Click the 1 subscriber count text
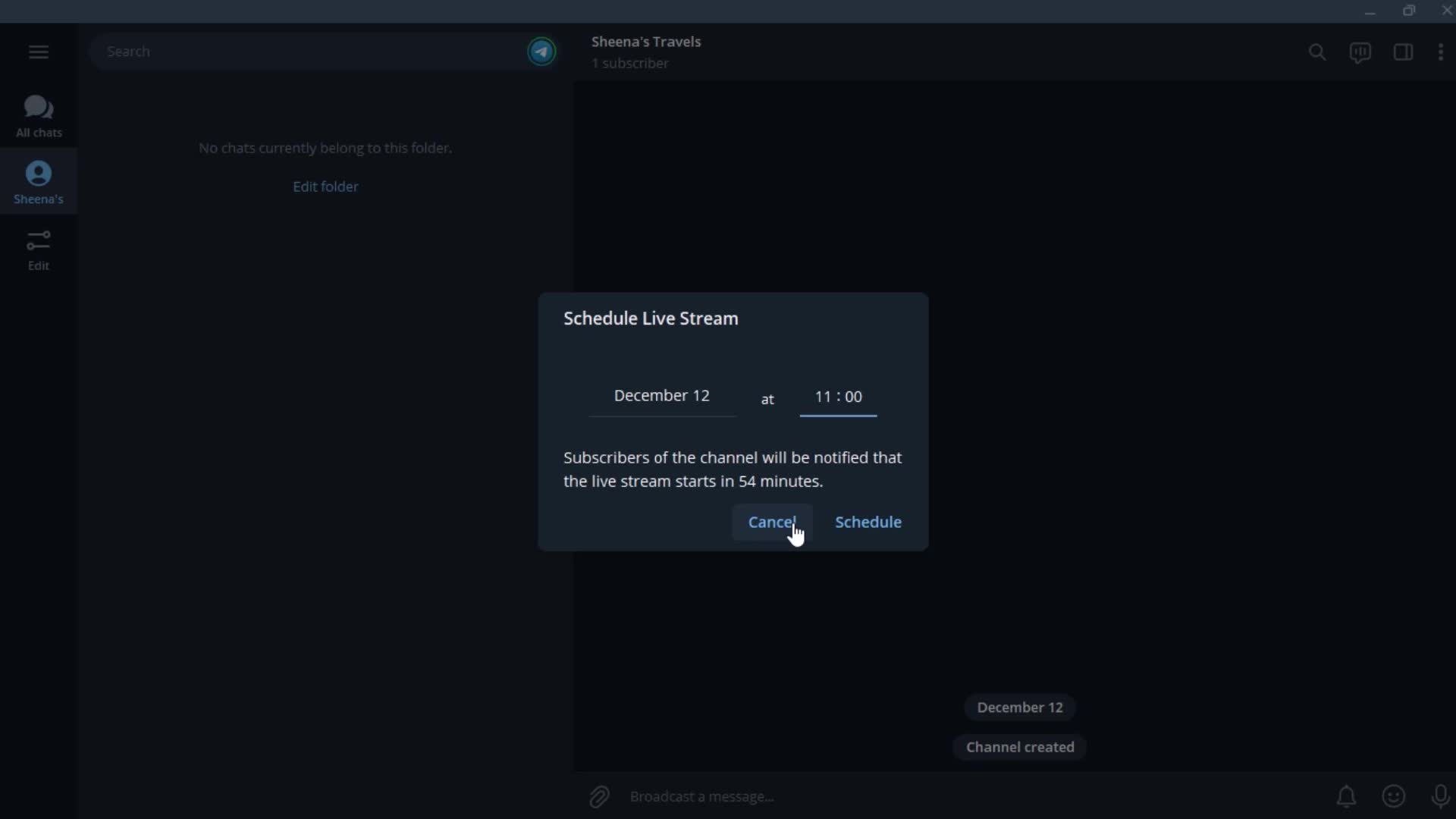 pos(630,63)
